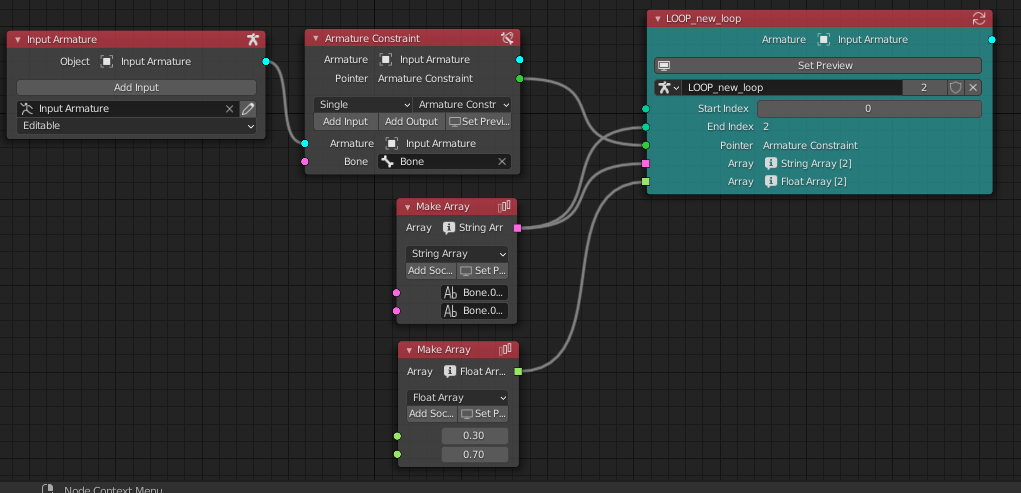1021x493 pixels.
Task: Click the info icon beside Float Array [2]
Action: click(x=770, y=182)
